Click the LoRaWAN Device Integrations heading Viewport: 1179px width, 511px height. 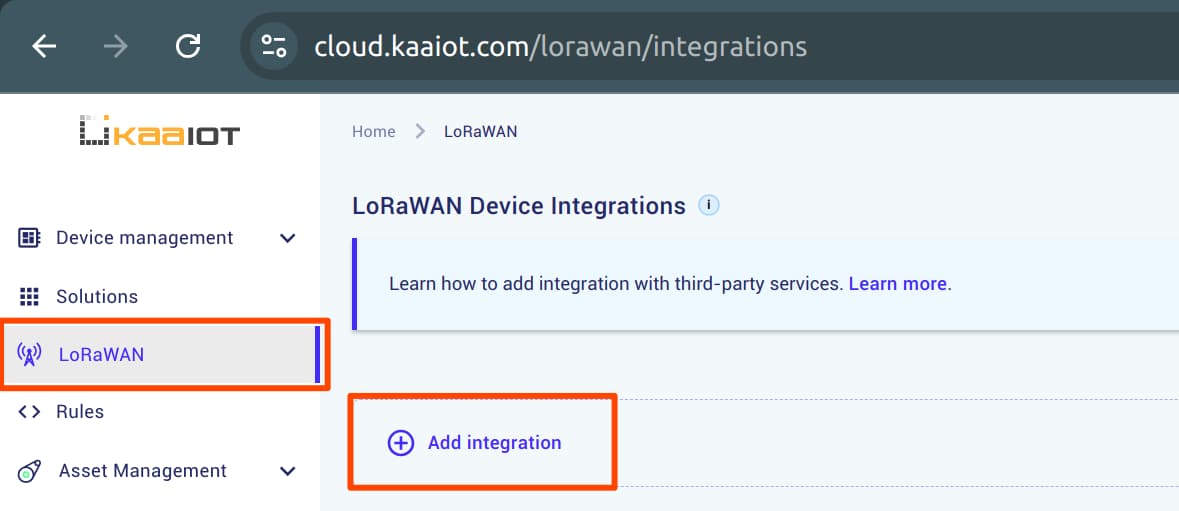pos(519,205)
